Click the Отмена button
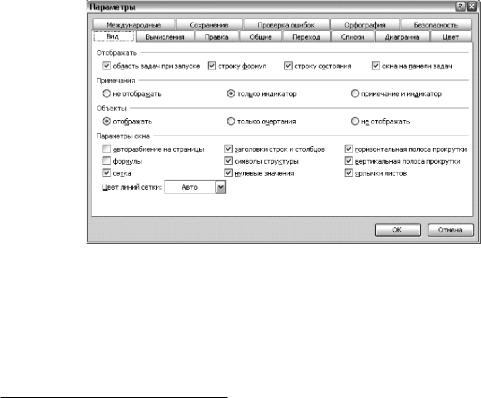Screen dimensions: 481x398 tap(450, 230)
